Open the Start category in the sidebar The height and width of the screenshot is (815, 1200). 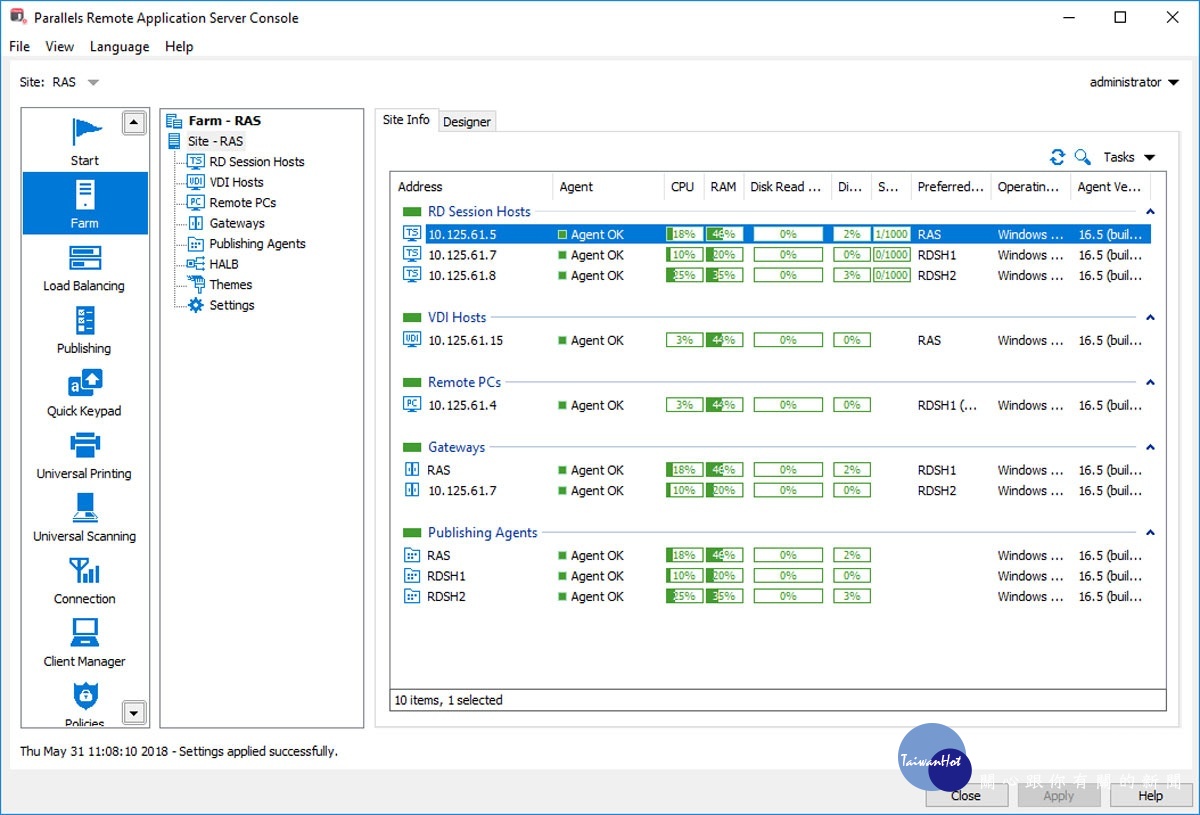(85, 141)
